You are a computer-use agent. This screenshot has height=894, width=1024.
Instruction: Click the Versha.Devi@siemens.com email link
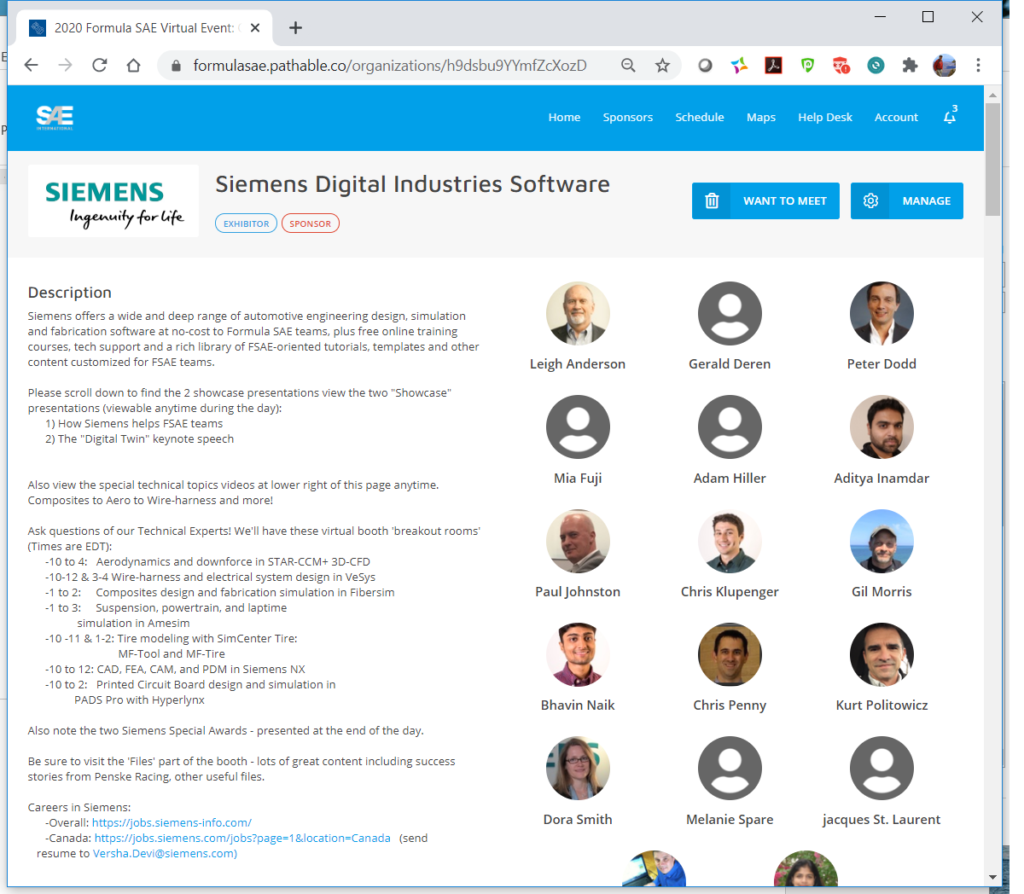[165, 854]
